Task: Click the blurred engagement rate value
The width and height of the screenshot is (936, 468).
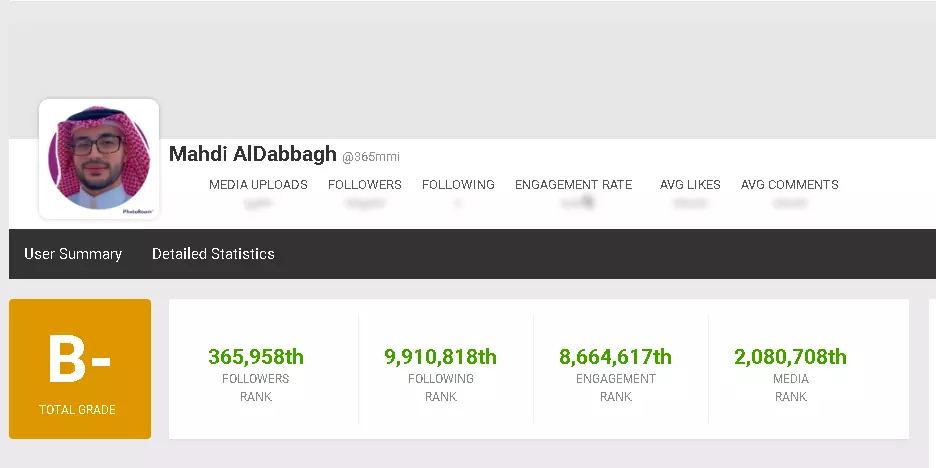Action: click(x=578, y=203)
